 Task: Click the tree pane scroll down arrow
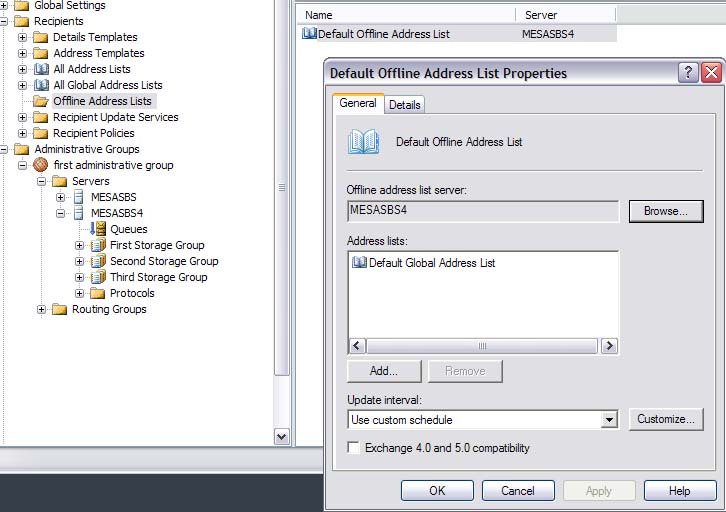[282, 437]
